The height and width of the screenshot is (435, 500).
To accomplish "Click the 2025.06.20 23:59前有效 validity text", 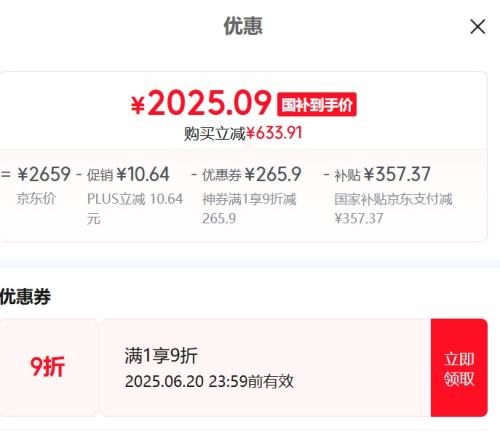I will pos(209,381).
